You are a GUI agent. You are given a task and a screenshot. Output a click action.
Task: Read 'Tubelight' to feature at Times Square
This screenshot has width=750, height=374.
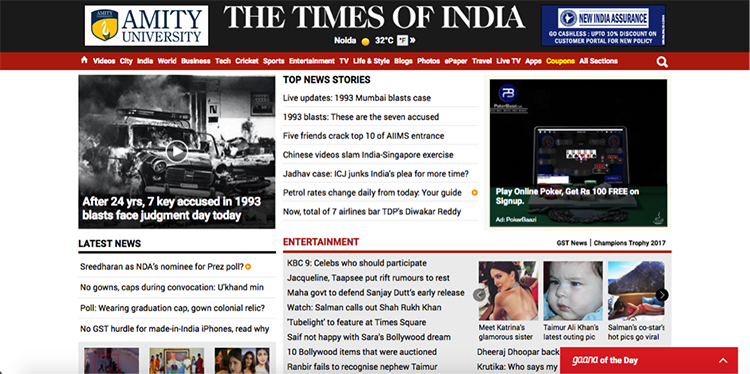coord(356,322)
